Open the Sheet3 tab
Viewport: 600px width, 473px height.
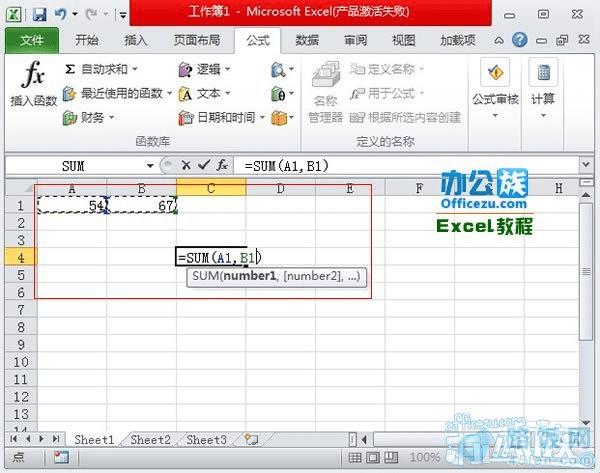pos(207,440)
